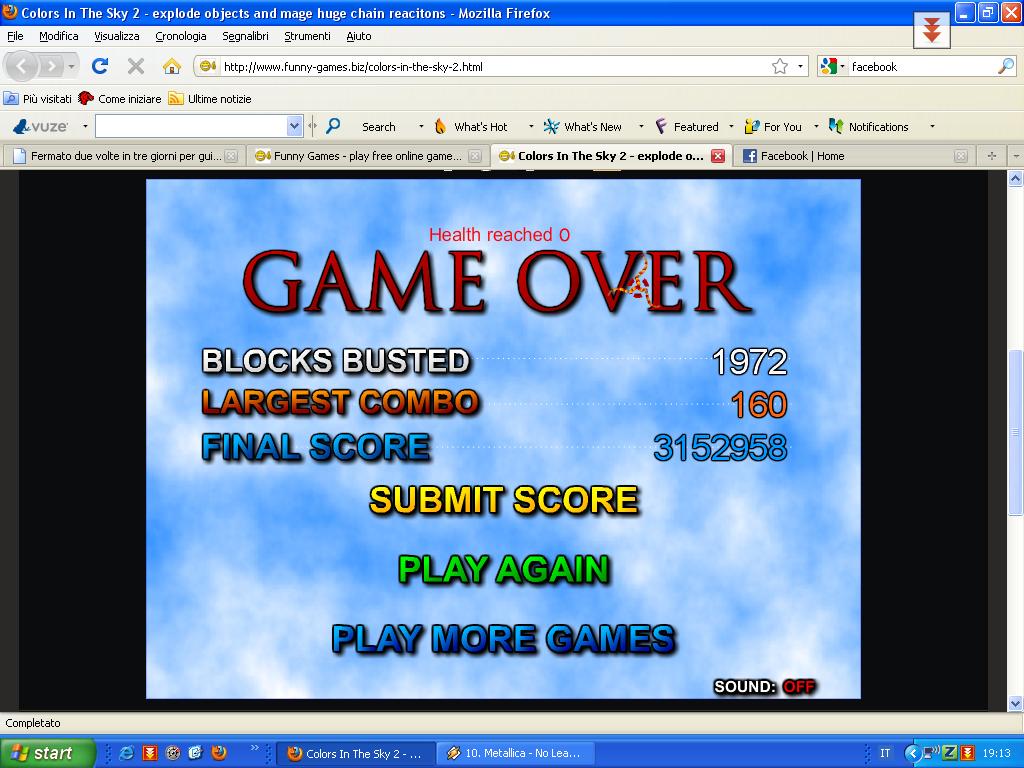
Task: Expand the Featured dropdown arrow
Action: point(731,127)
